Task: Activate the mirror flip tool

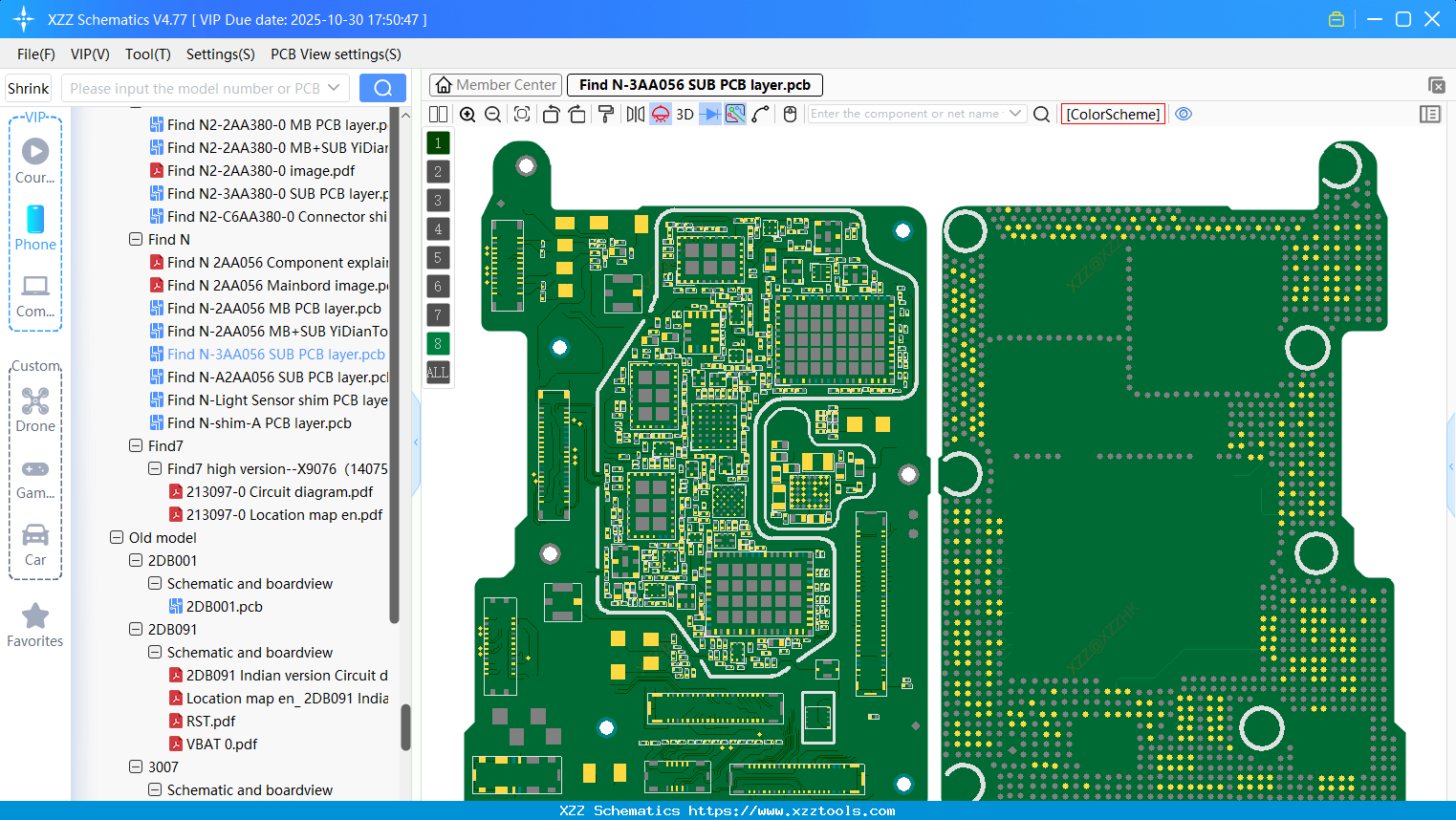Action: (x=634, y=114)
